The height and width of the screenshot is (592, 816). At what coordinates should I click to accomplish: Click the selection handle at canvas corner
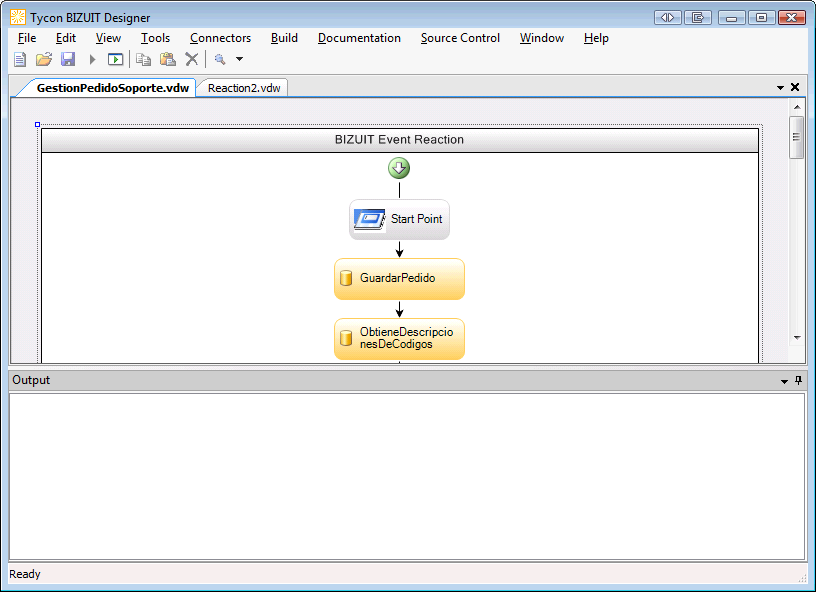(37, 124)
